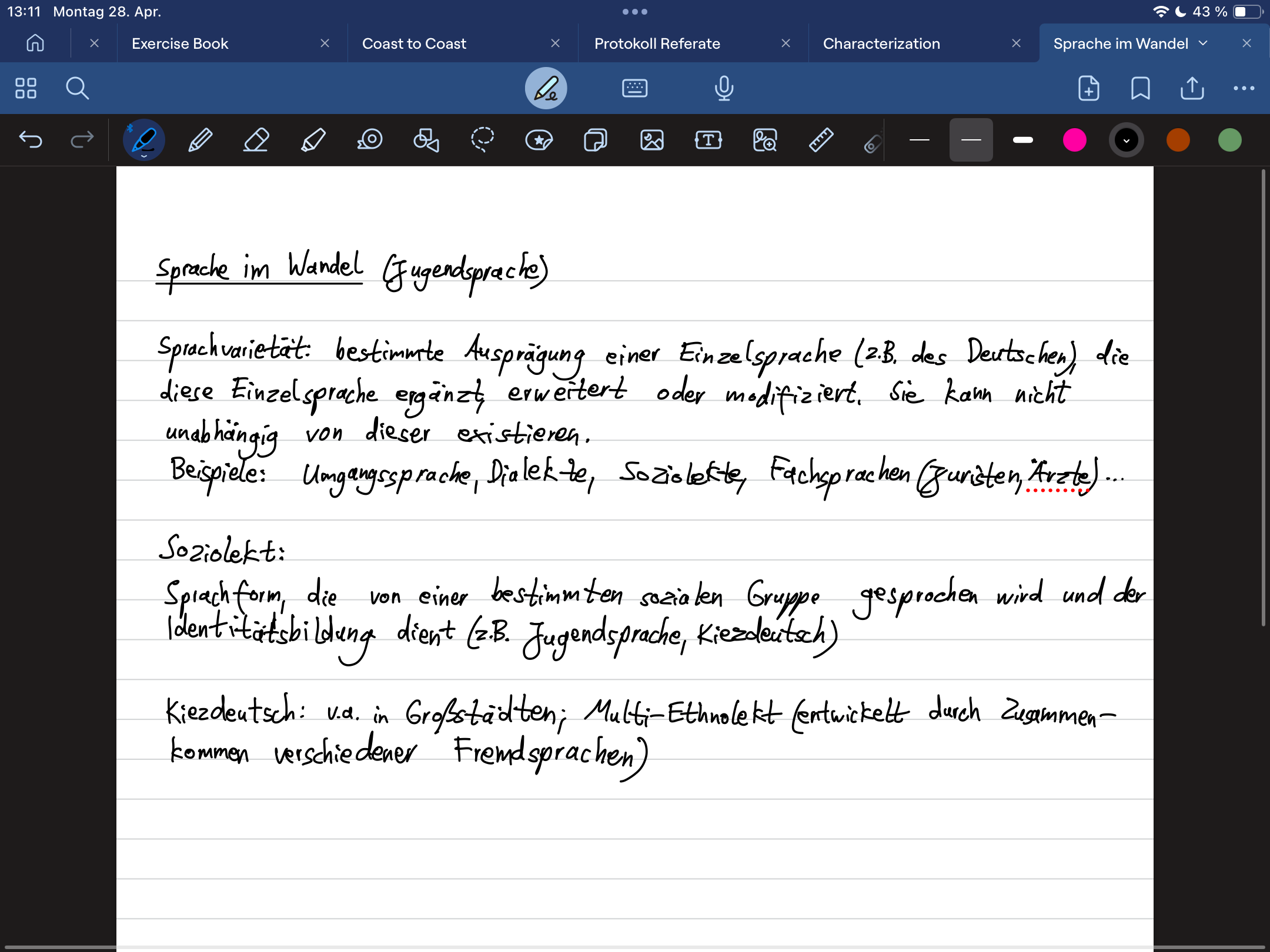Open the sticky note tool
The height and width of the screenshot is (952, 1270).
pyautogui.click(x=596, y=140)
